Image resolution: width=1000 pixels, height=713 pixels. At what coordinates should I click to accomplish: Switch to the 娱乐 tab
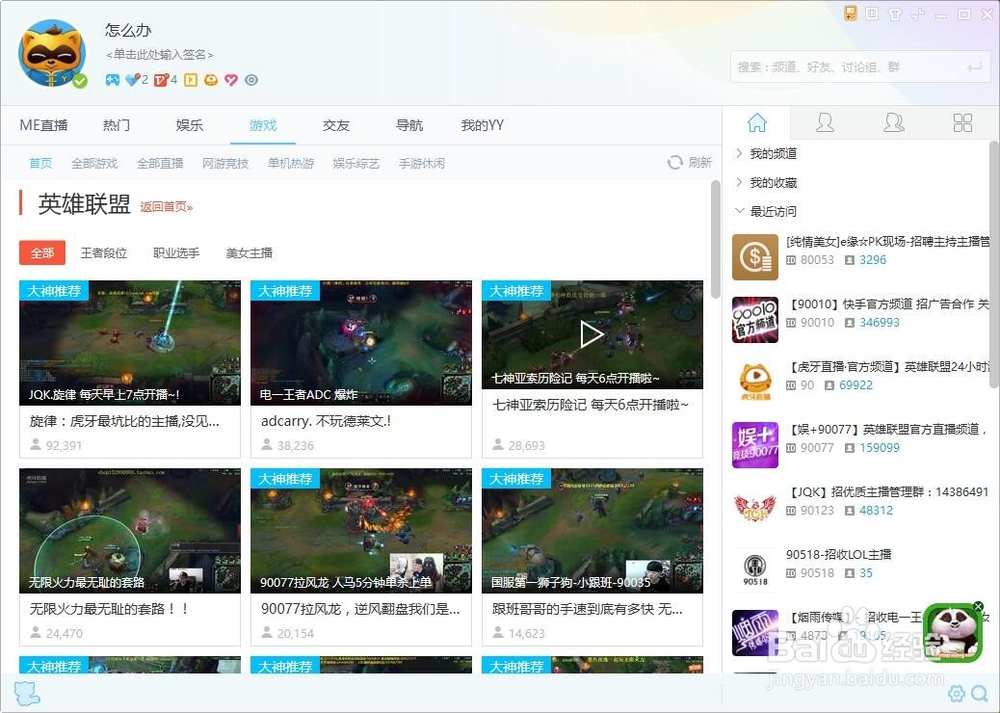tap(189, 125)
